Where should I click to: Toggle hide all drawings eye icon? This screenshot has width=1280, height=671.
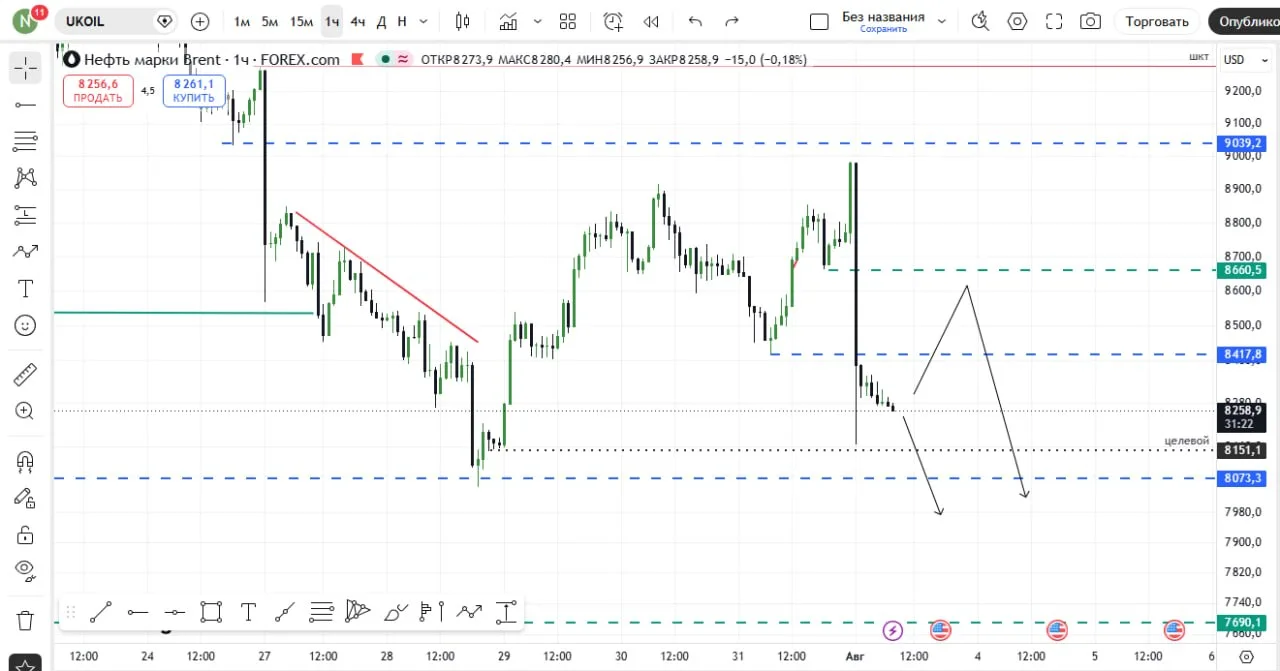point(25,571)
